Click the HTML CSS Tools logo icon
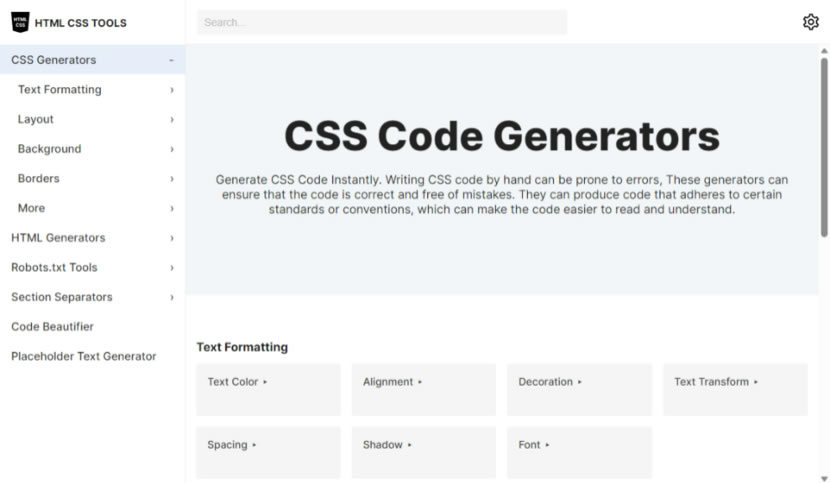The width and height of the screenshot is (830, 483). [20, 22]
